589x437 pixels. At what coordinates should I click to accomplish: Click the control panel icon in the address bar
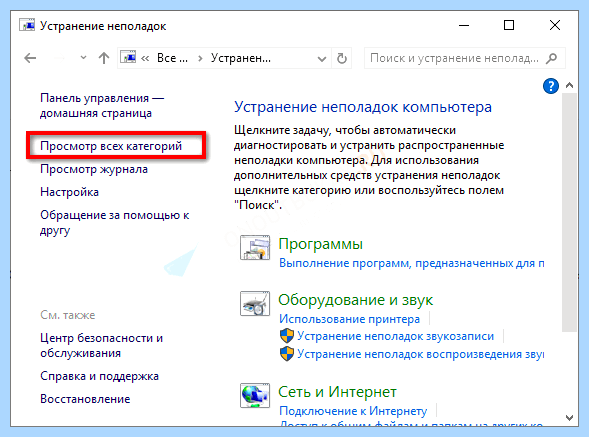tap(128, 57)
